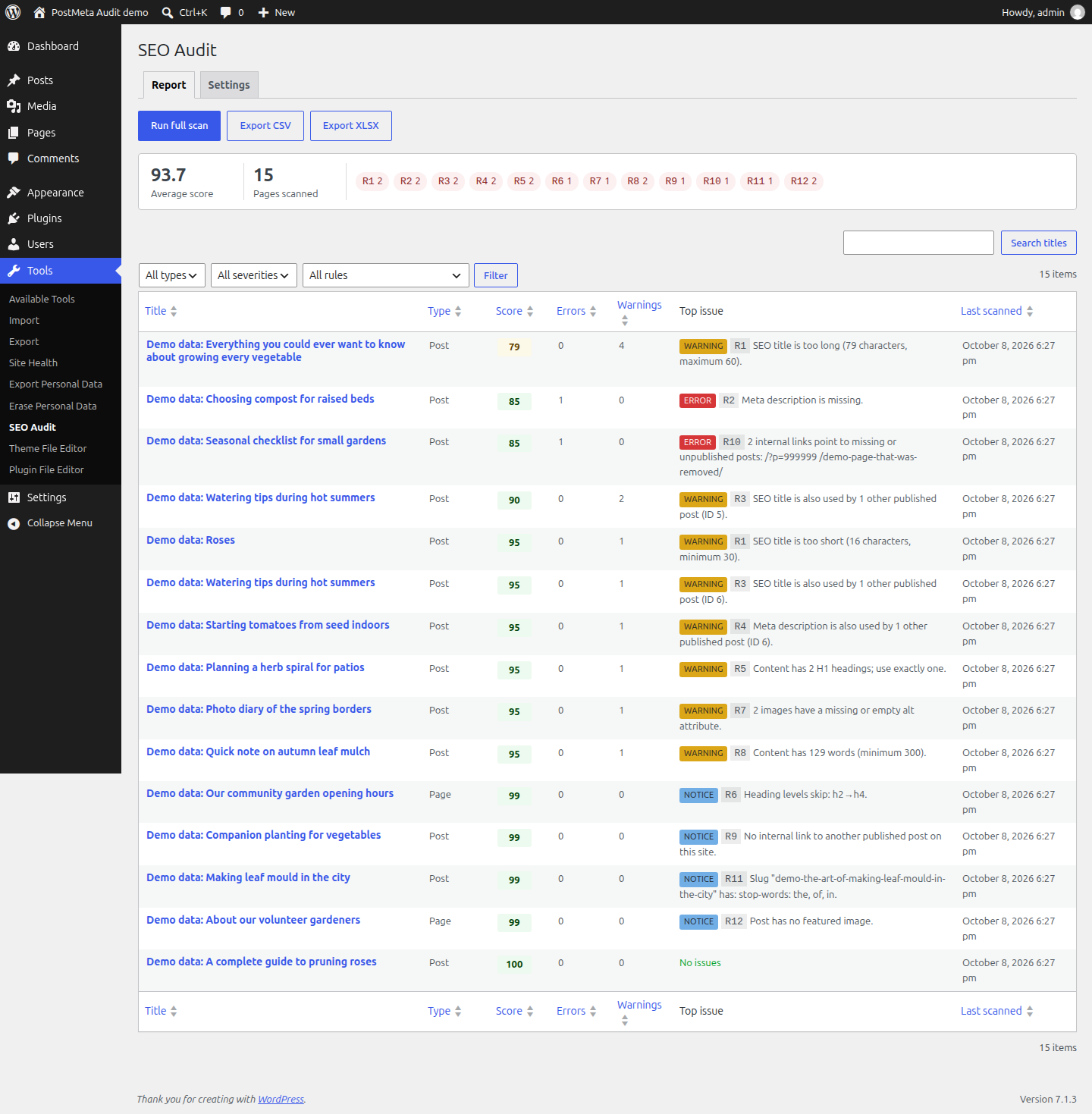Select the Report tab
1092x1114 pixels.
click(x=169, y=85)
